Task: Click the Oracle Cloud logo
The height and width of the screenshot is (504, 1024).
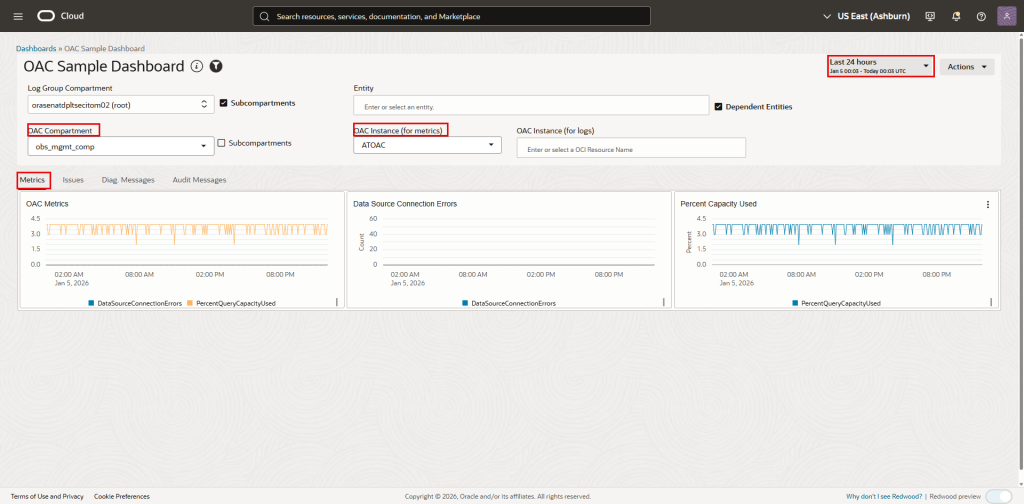Action: pyautogui.click(x=60, y=16)
